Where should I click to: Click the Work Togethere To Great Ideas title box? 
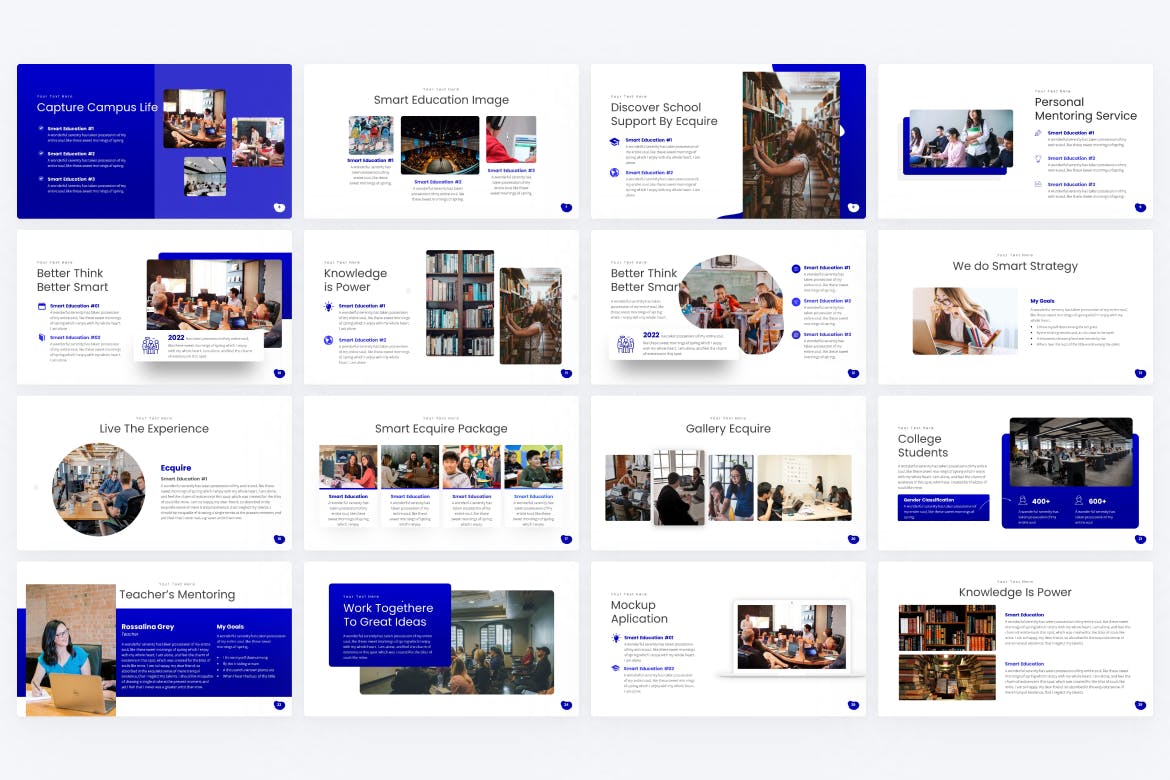tap(389, 624)
